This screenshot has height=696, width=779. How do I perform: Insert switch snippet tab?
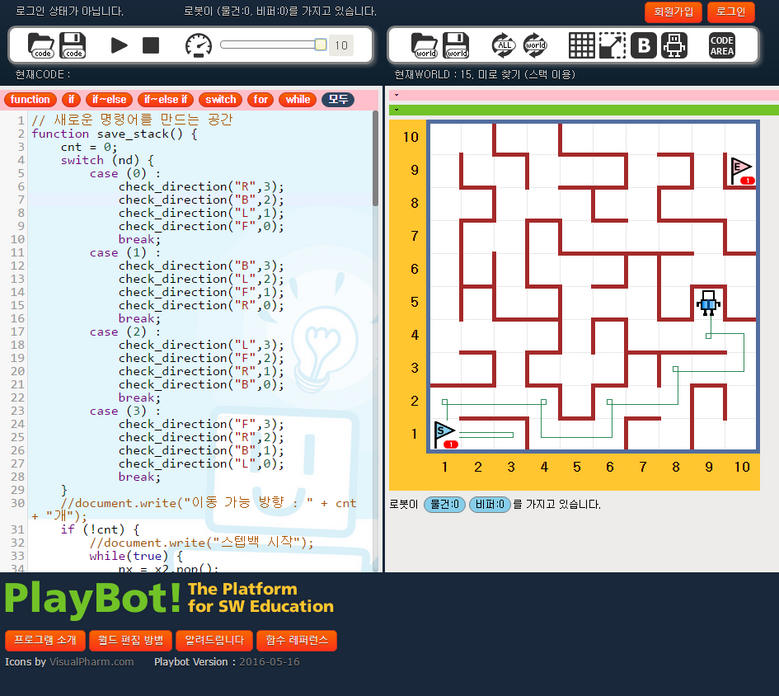coord(221,99)
